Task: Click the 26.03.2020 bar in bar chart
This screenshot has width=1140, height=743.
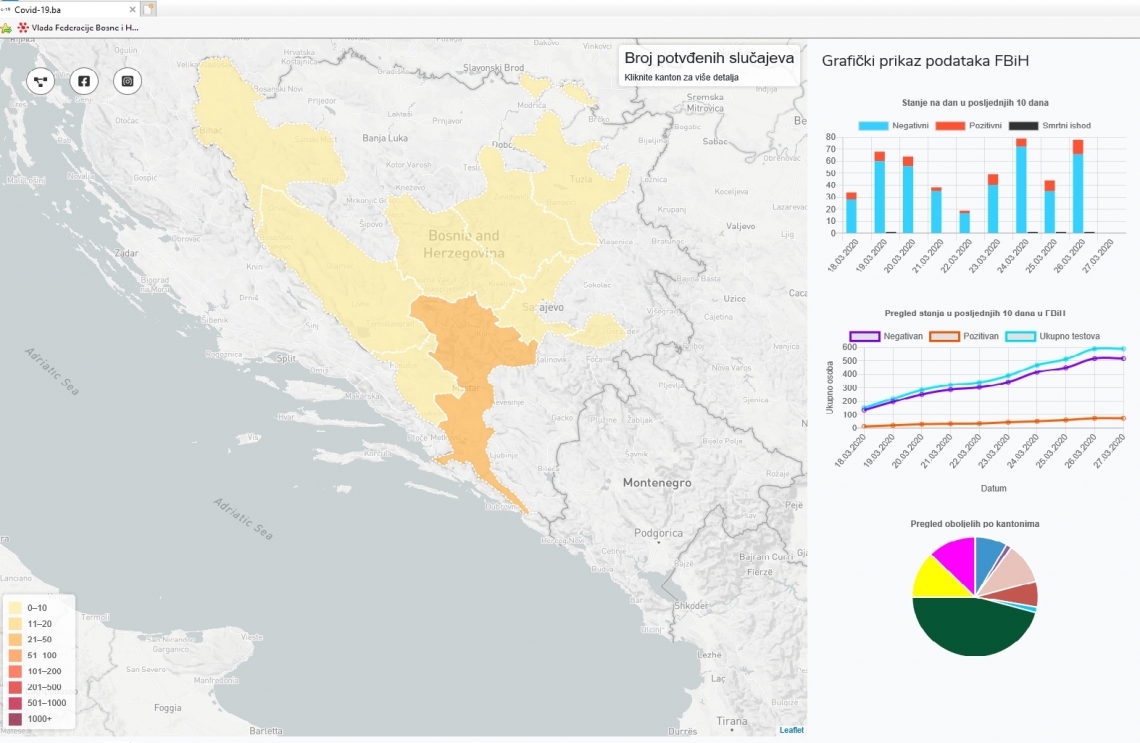Action: (x=1077, y=187)
